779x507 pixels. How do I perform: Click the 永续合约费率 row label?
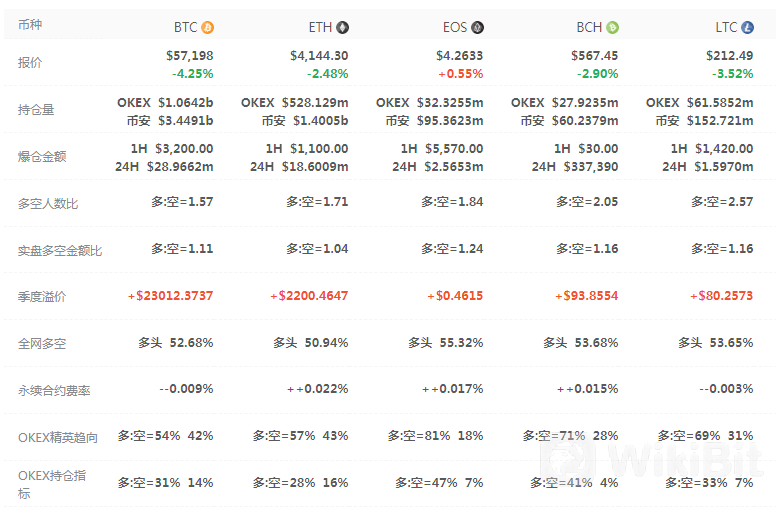click(54, 391)
